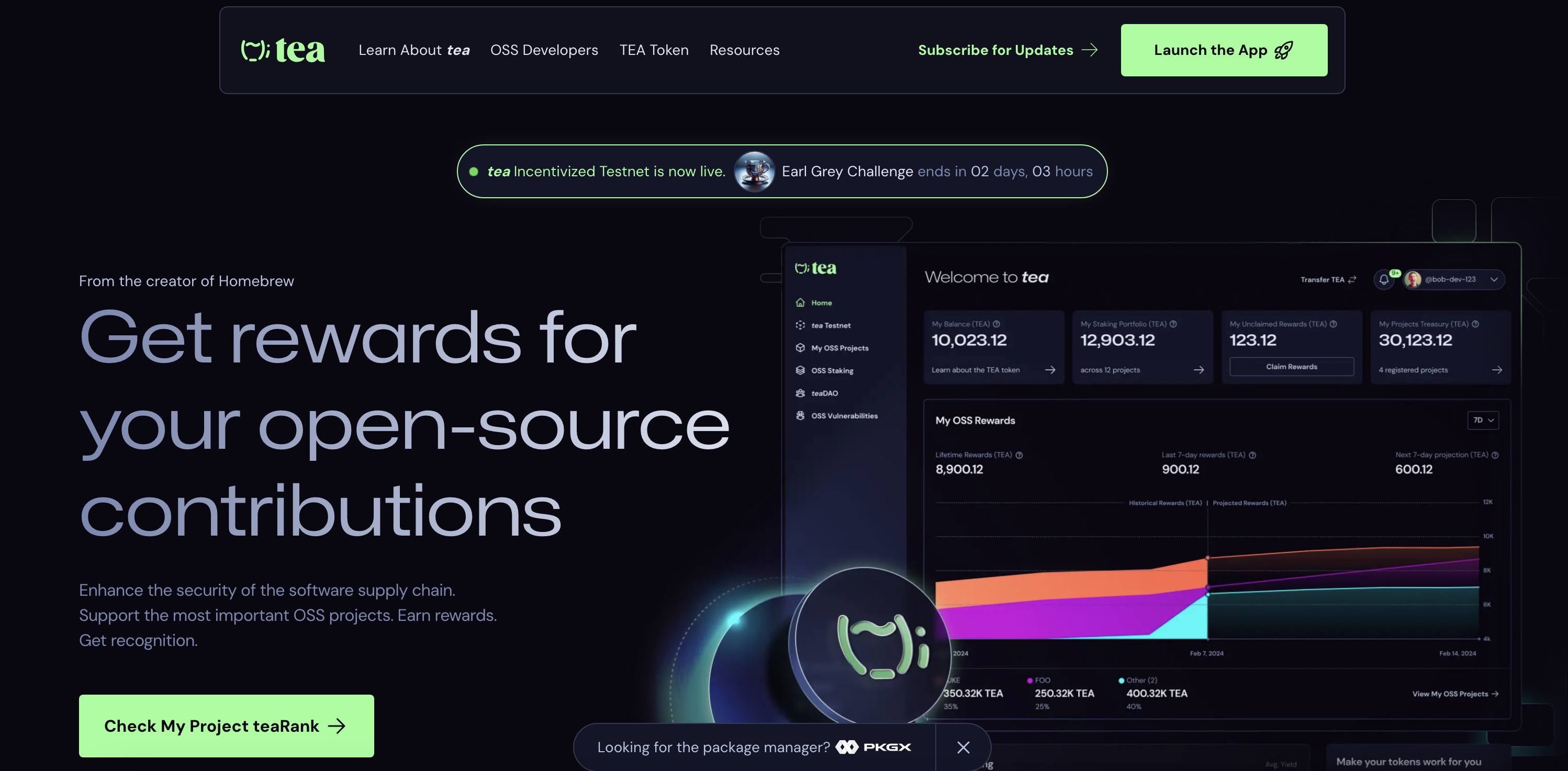The height and width of the screenshot is (771, 1568).
Task: Open the Resources nav menu
Action: click(744, 51)
